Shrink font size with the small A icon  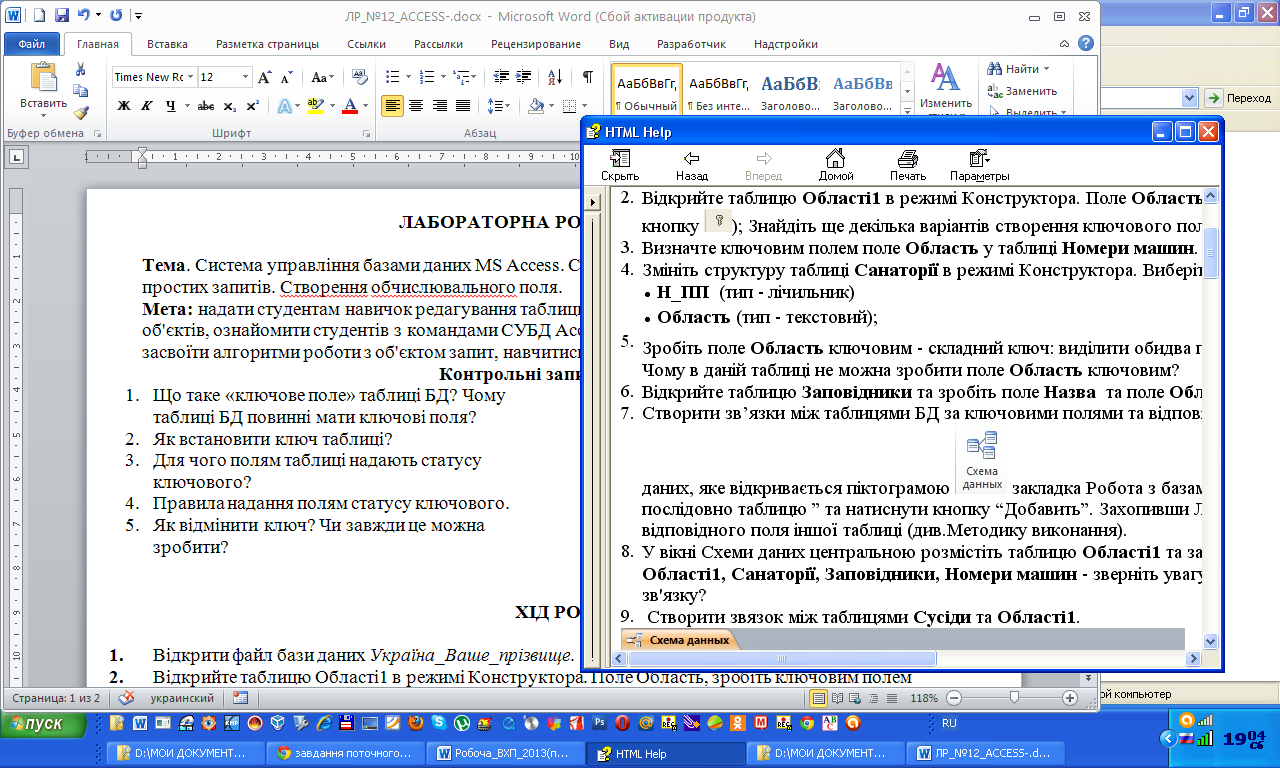point(286,77)
